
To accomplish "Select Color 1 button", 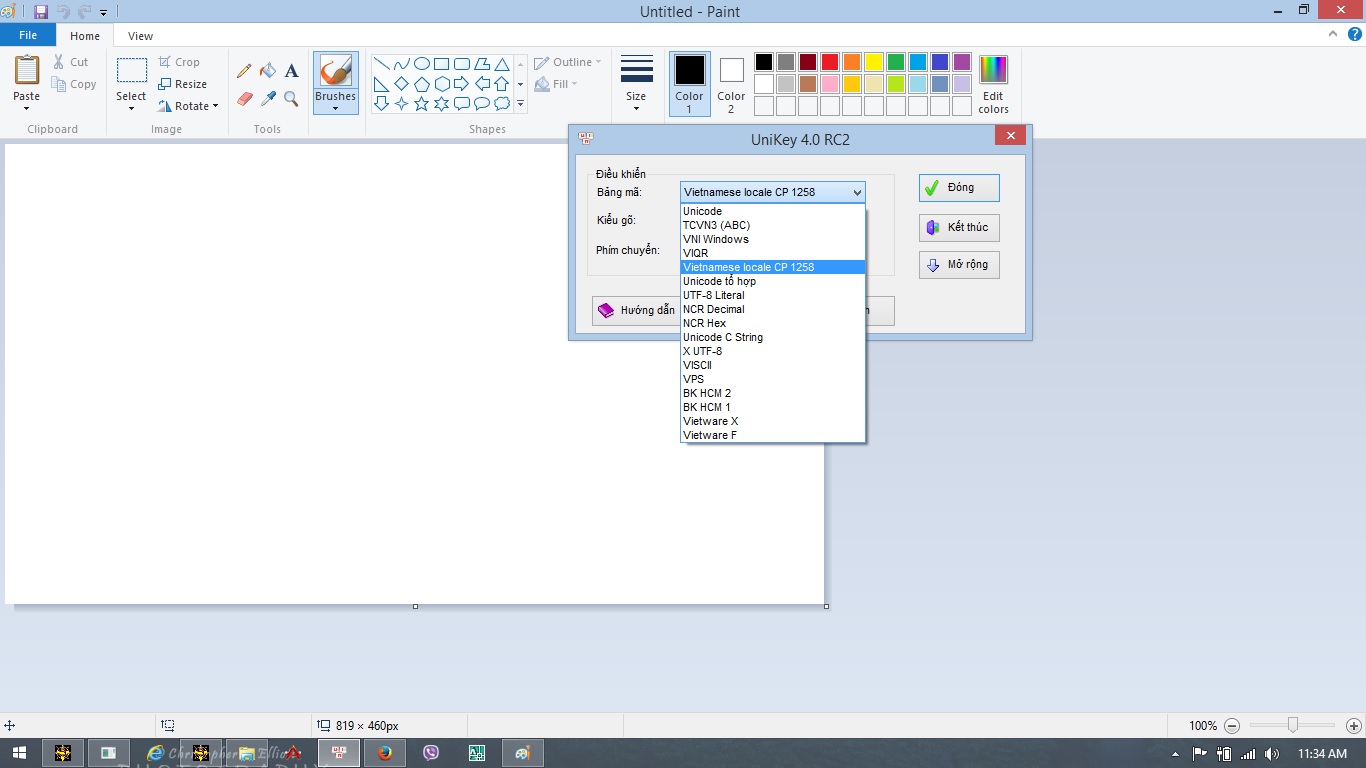I will [689, 84].
